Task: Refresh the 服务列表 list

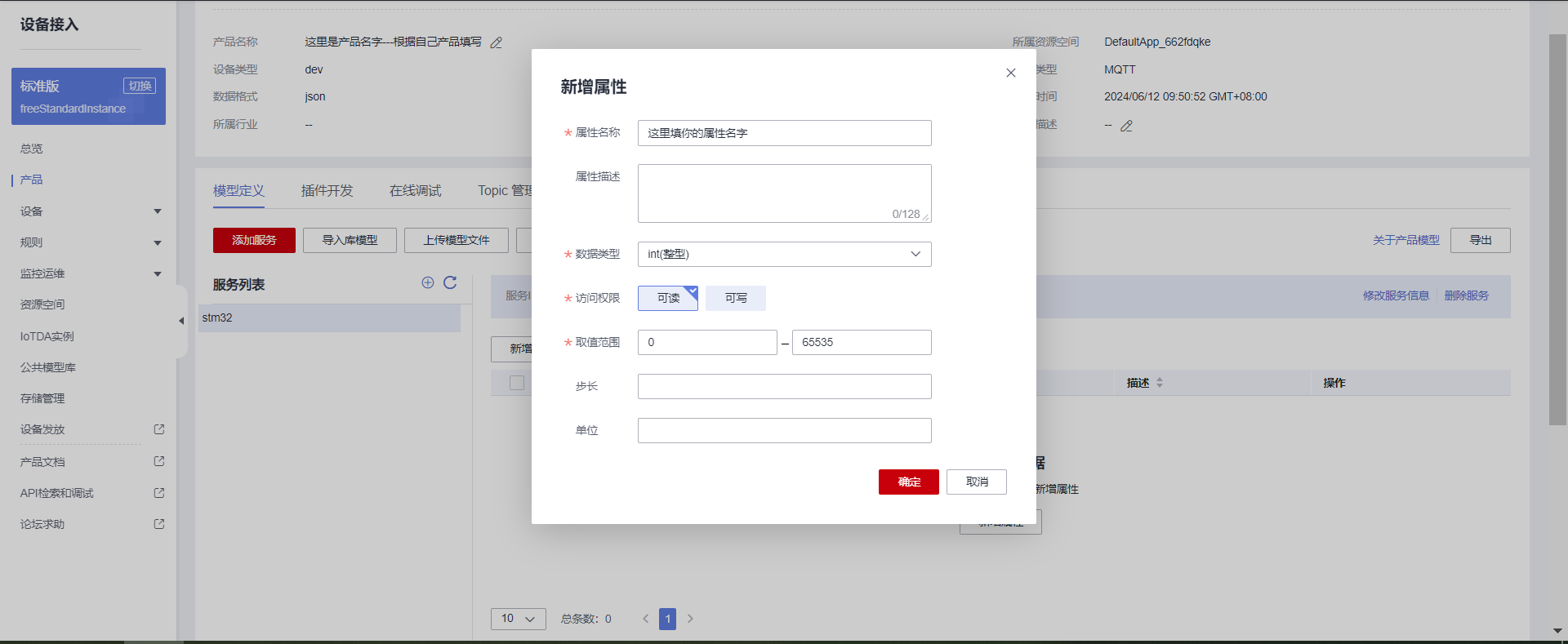Action: click(x=450, y=282)
